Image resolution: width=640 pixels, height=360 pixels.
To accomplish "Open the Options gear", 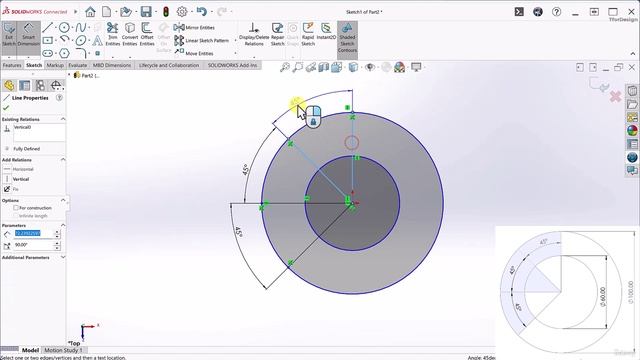I will coord(182,12).
